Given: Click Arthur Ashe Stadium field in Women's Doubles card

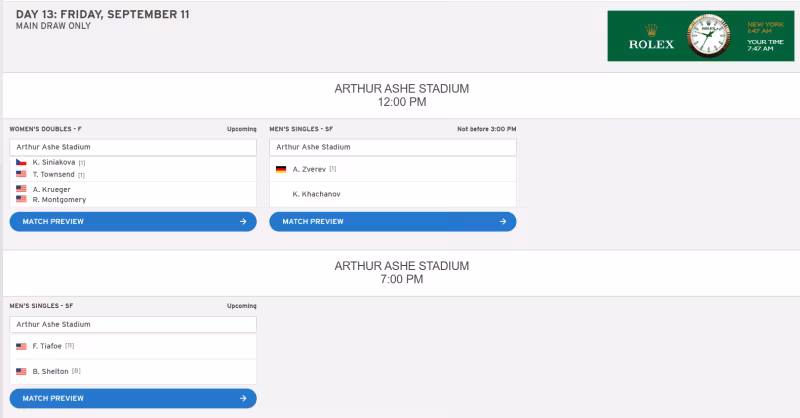Looking at the screenshot, I should pos(133,147).
